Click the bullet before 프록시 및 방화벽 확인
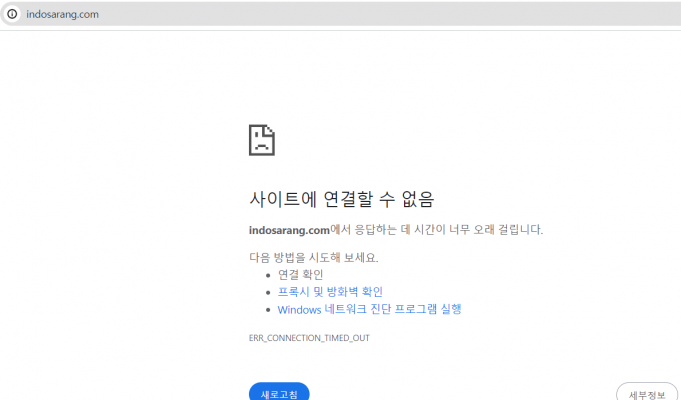The image size is (681, 400). 268,293
